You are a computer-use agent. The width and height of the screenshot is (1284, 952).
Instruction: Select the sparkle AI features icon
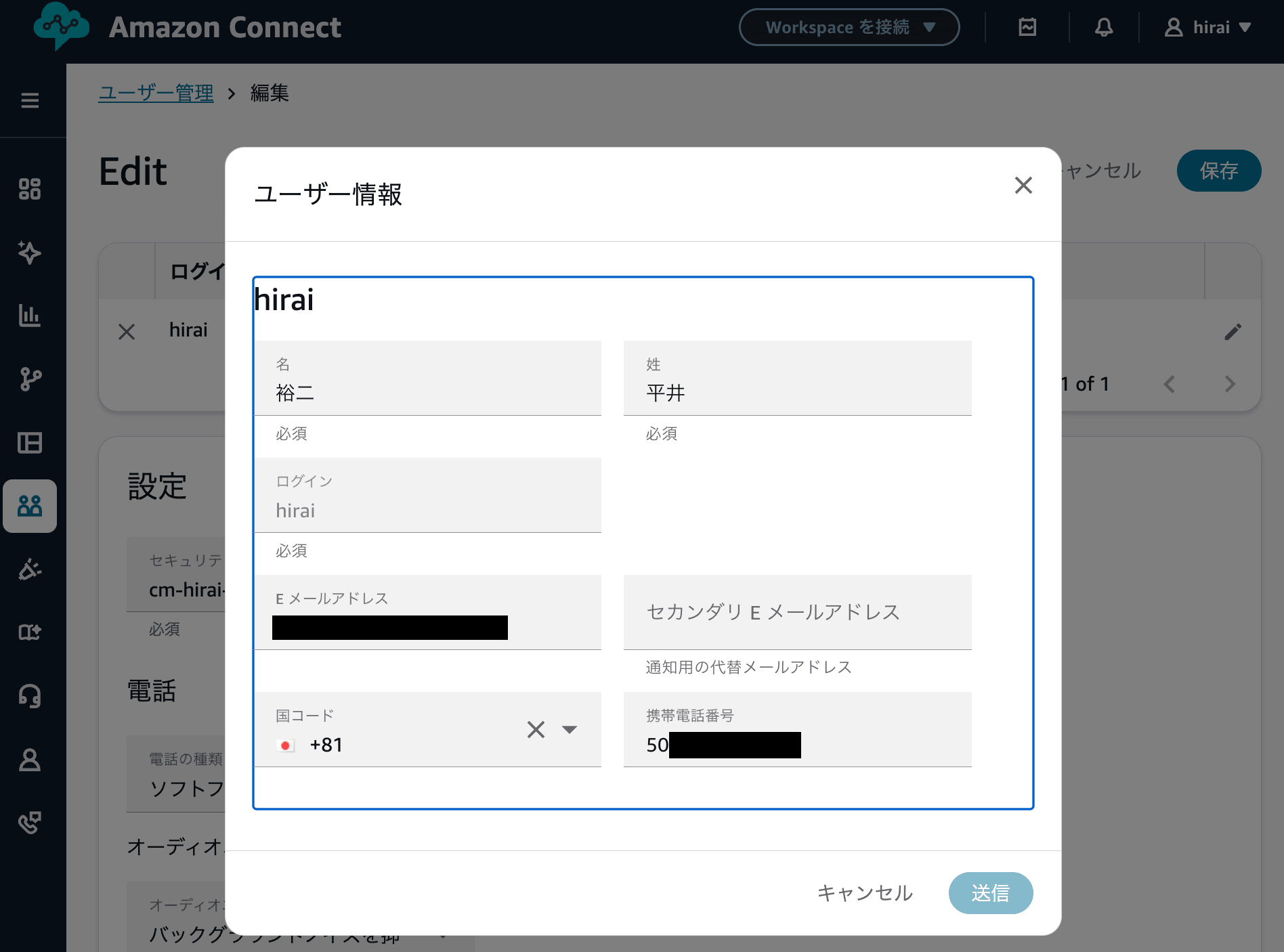click(x=30, y=253)
